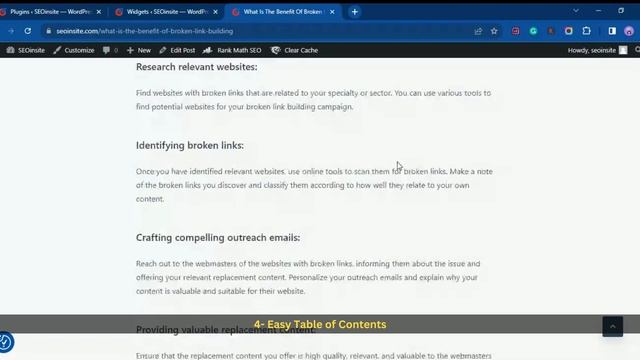Open the red square browser extension
Screen dimensions: 640x360
516,31
